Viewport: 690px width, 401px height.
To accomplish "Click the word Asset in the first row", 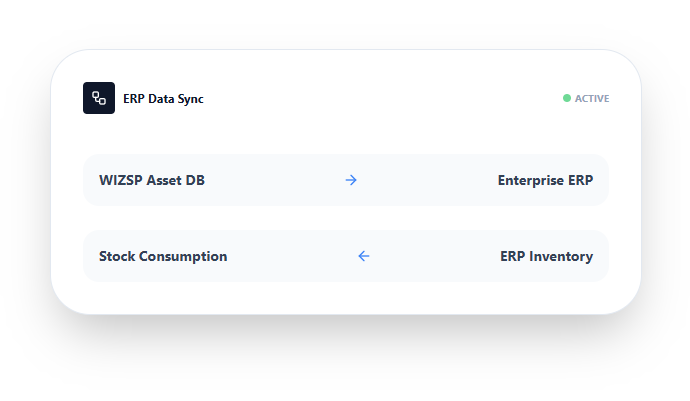I will point(164,180).
